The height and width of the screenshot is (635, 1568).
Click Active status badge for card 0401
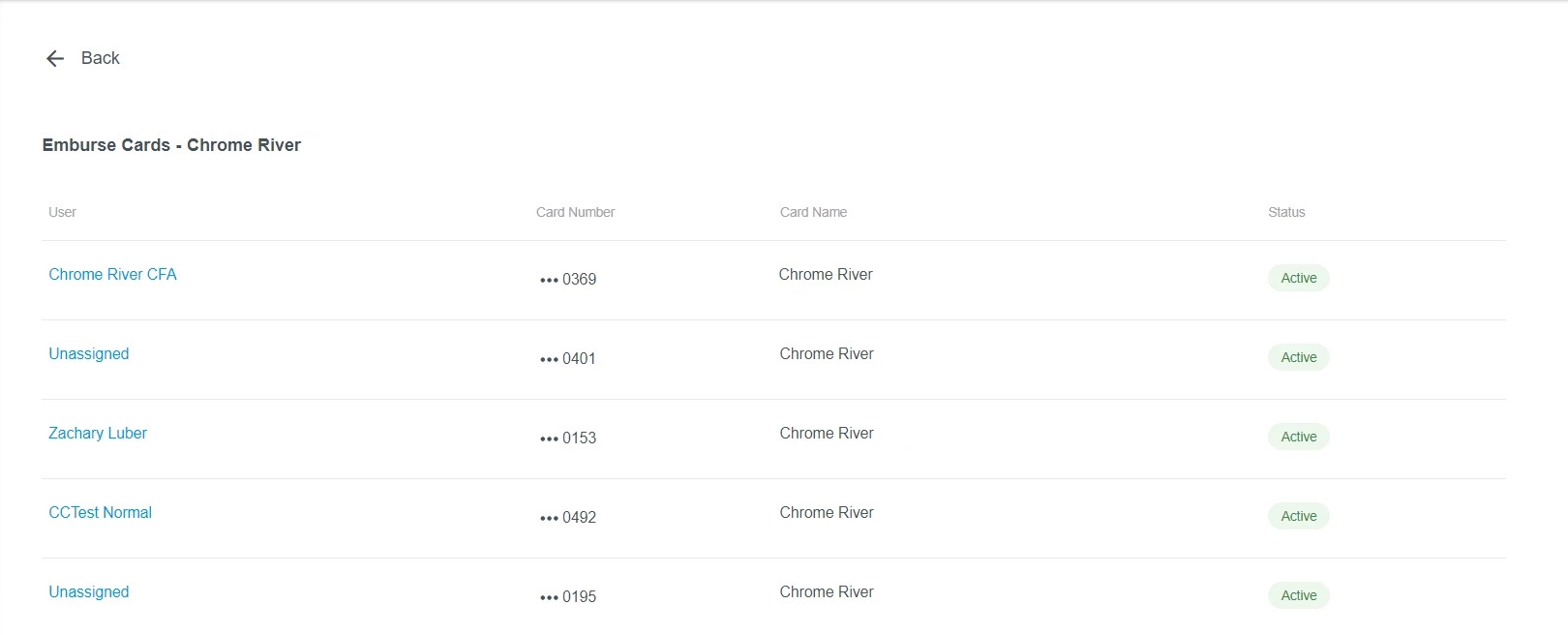pyautogui.click(x=1298, y=358)
